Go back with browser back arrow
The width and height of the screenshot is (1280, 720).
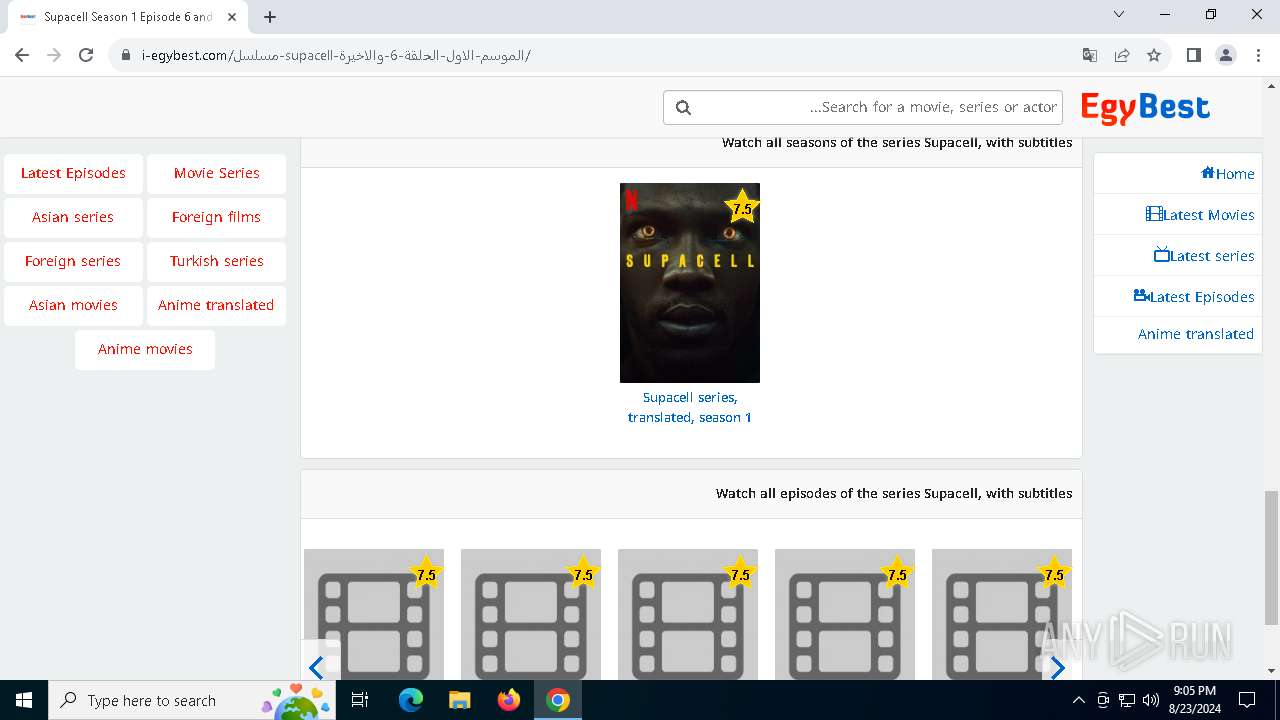click(x=22, y=55)
